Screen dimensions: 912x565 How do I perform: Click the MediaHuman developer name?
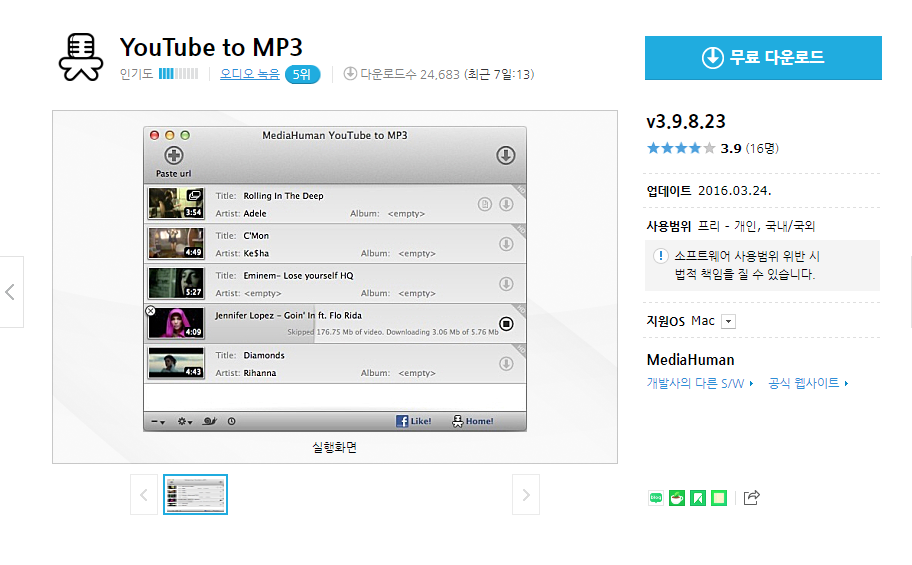pyautogui.click(x=690, y=360)
